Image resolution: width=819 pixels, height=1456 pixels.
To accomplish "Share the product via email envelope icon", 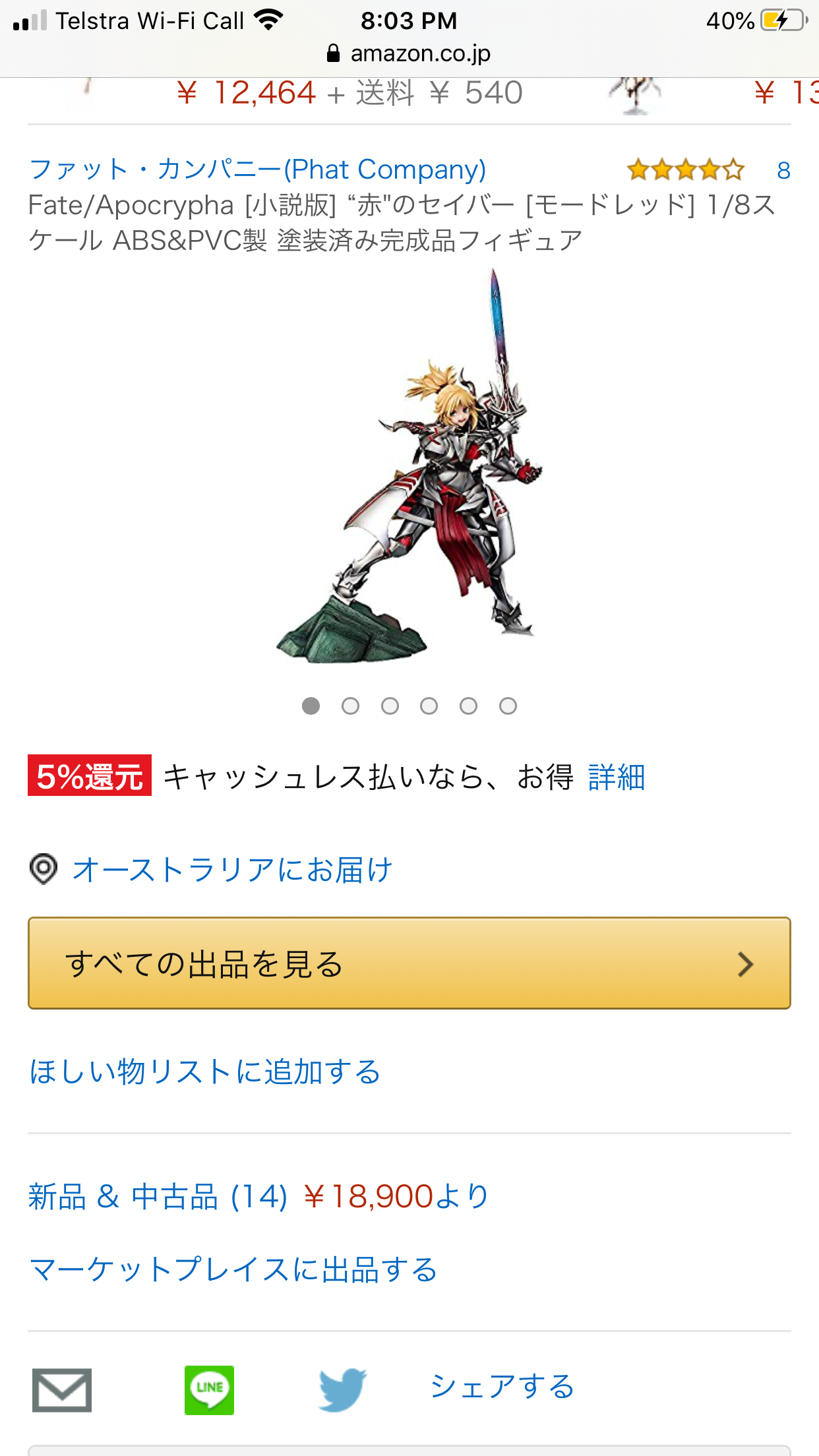I will 61,1389.
